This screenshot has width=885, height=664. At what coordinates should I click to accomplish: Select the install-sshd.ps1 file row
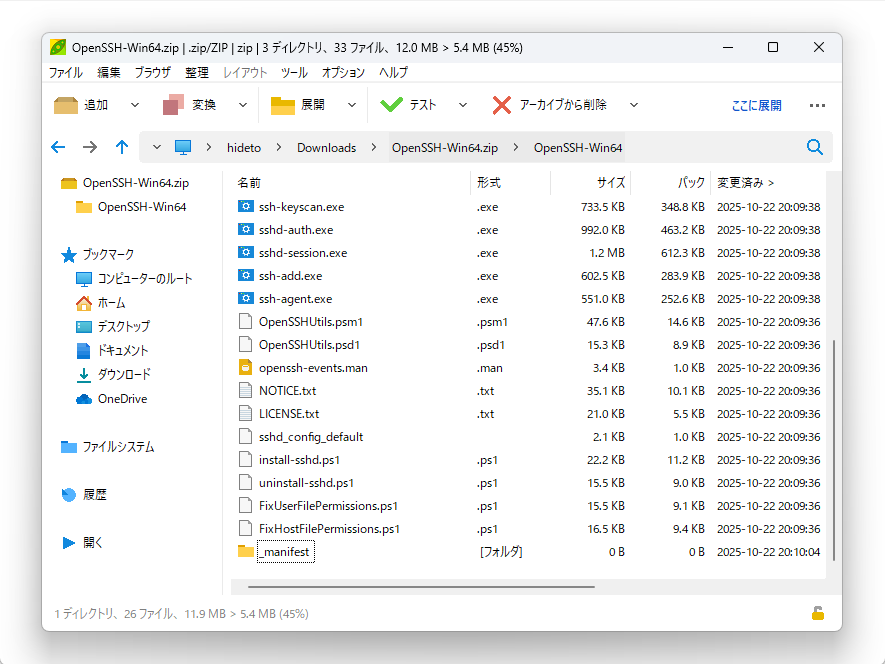(x=528, y=460)
